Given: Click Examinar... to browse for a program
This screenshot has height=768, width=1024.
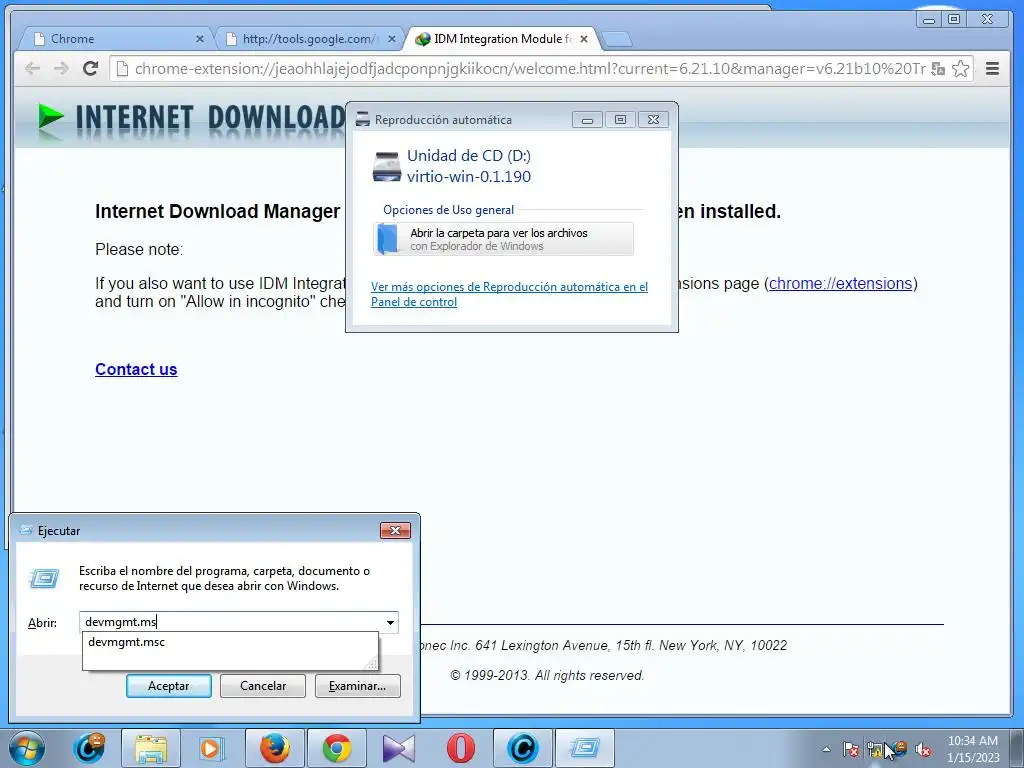Looking at the screenshot, I should (x=357, y=686).
